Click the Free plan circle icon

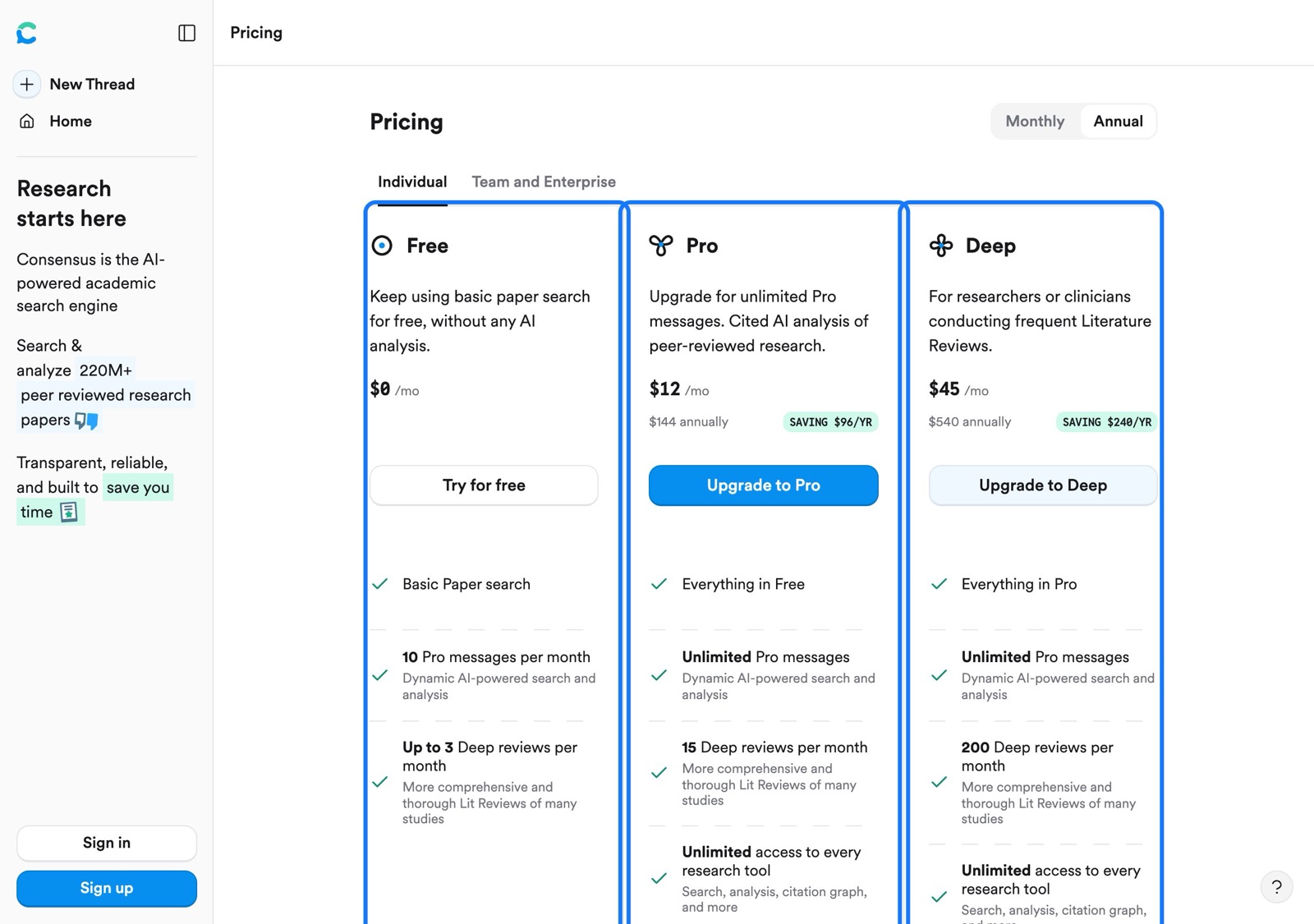click(x=382, y=246)
